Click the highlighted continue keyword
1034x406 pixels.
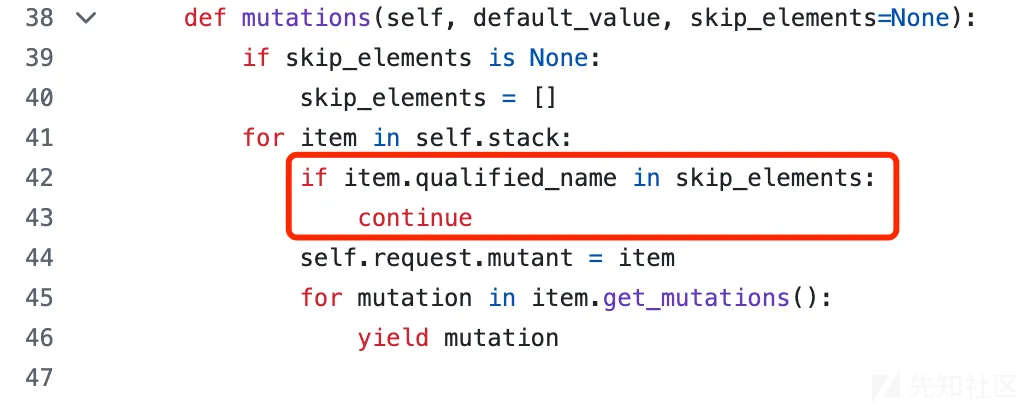point(415,218)
